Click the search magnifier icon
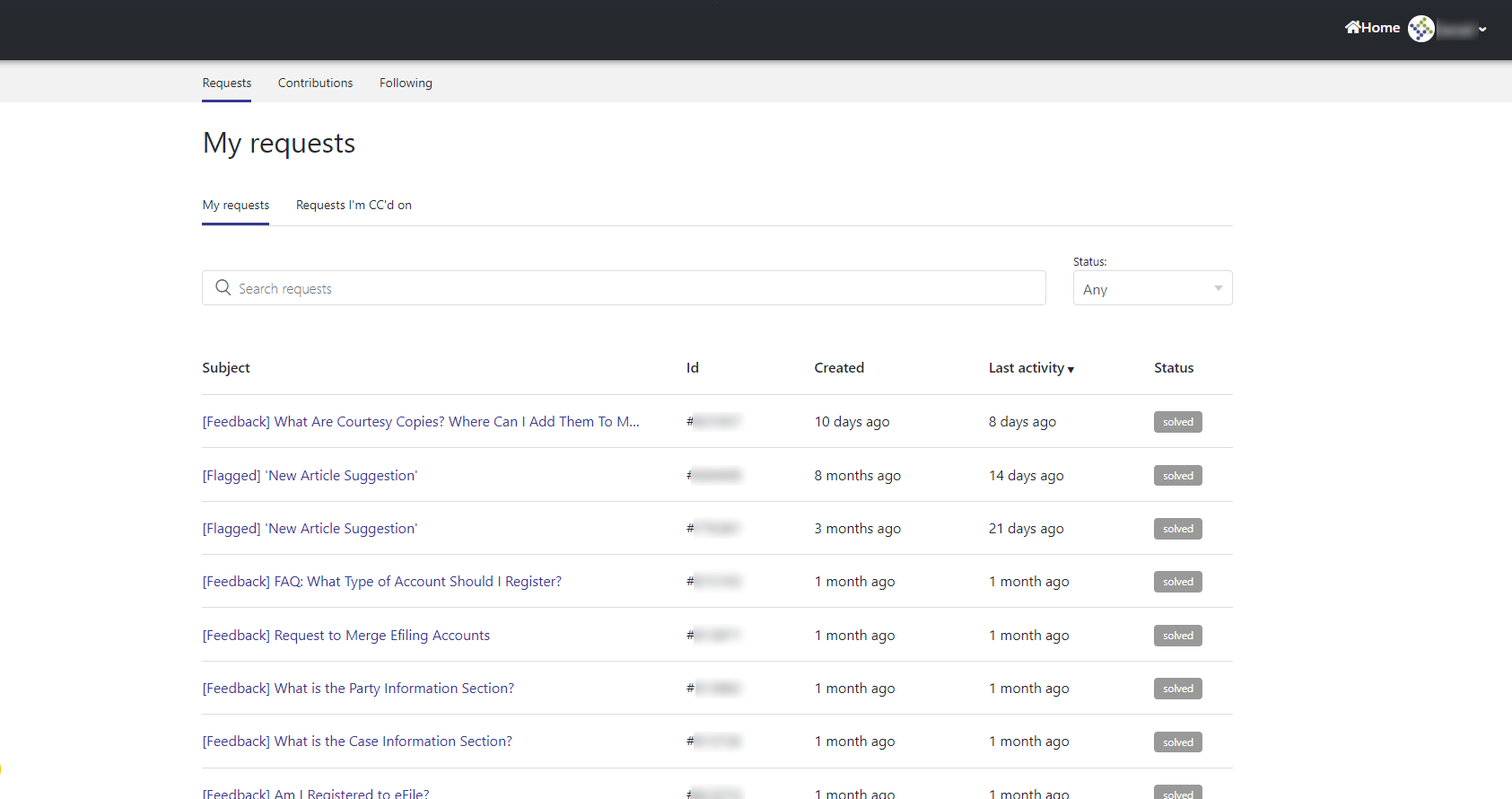Image resolution: width=1512 pixels, height=799 pixels. pos(223,287)
